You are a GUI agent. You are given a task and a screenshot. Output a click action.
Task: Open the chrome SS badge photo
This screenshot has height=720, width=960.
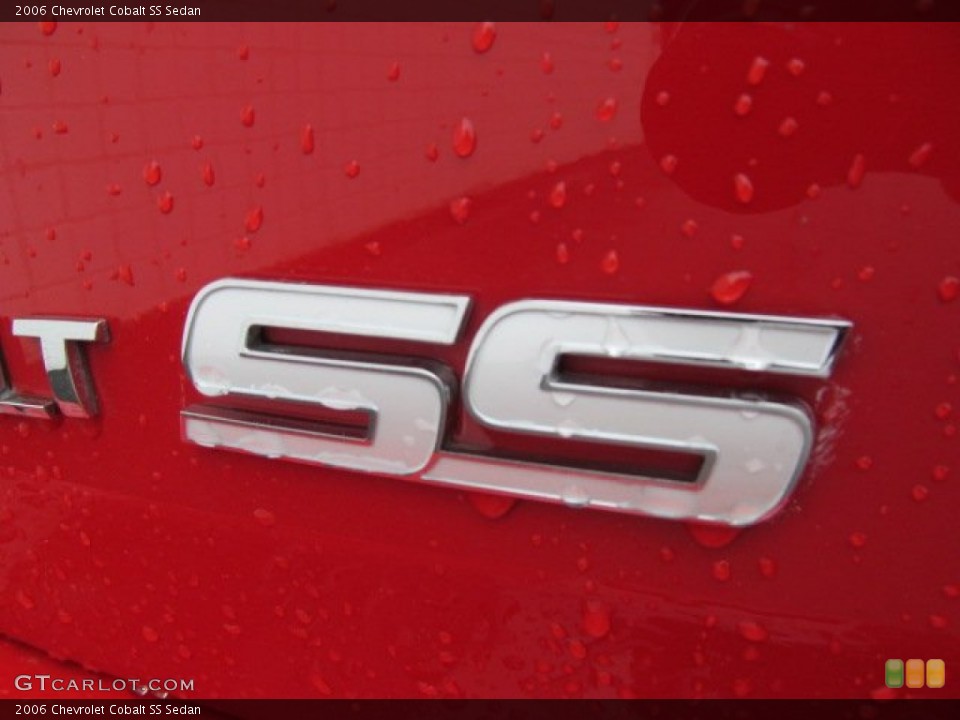click(480, 360)
